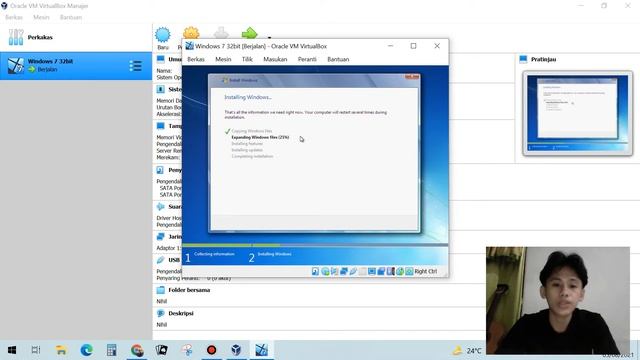Switch to VirtualBox Manager cube taskbar icon
This screenshot has width=640, height=360.
point(236,350)
